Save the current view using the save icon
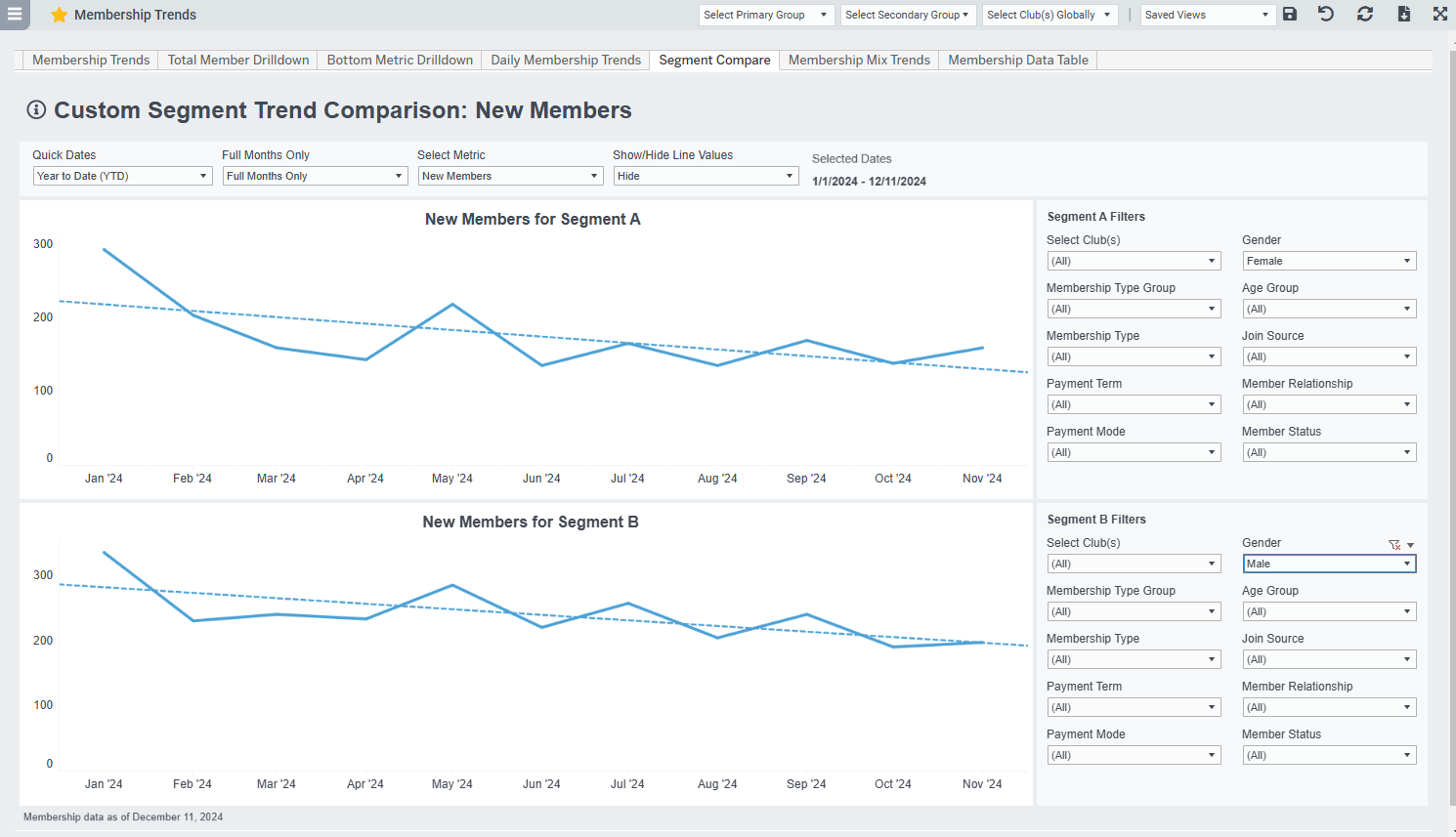The width and height of the screenshot is (1456, 837). pyautogui.click(x=1290, y=15)
